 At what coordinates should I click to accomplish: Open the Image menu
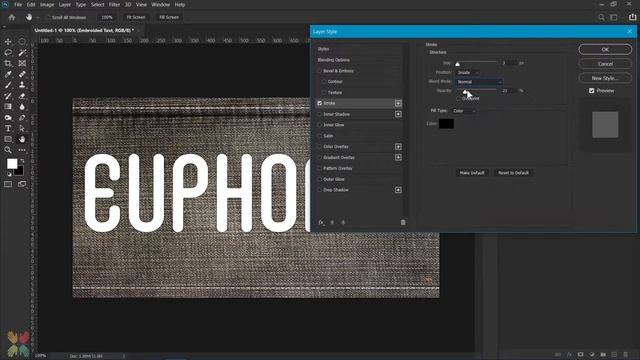(x=47, y=4)
